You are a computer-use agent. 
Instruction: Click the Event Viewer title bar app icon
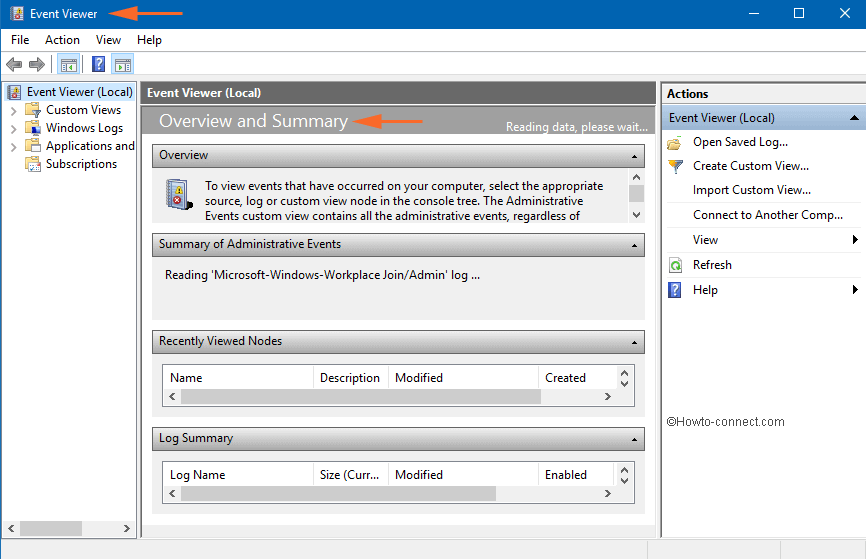[x=17, y=14]
